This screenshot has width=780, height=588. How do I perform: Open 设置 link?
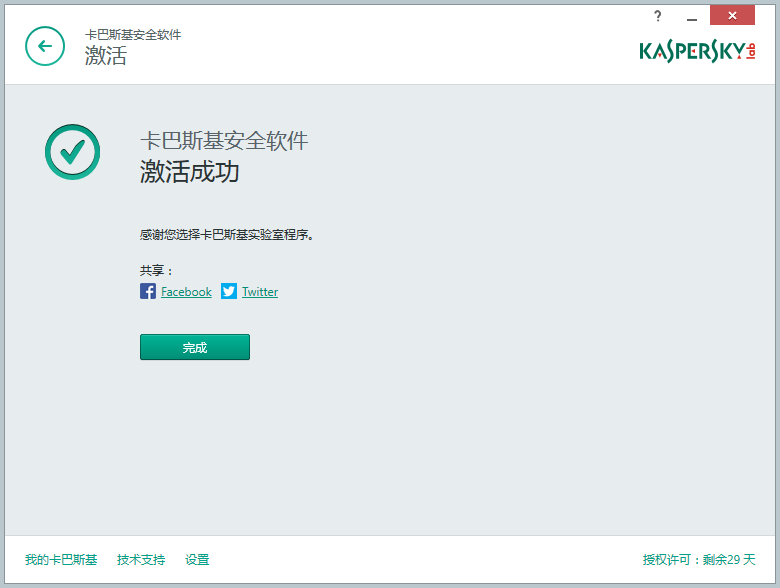(x=197, y=560)
